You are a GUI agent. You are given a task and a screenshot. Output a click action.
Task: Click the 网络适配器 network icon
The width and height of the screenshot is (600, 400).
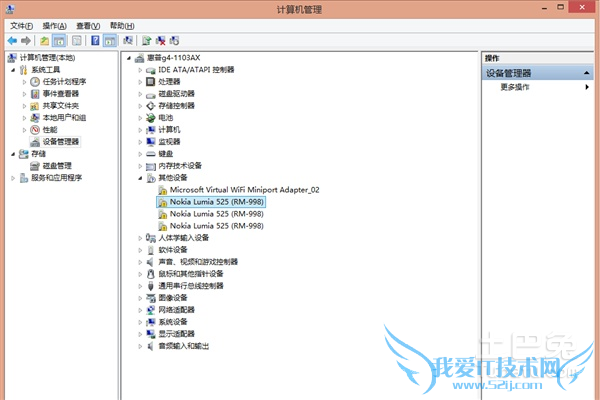click(151, 310)
